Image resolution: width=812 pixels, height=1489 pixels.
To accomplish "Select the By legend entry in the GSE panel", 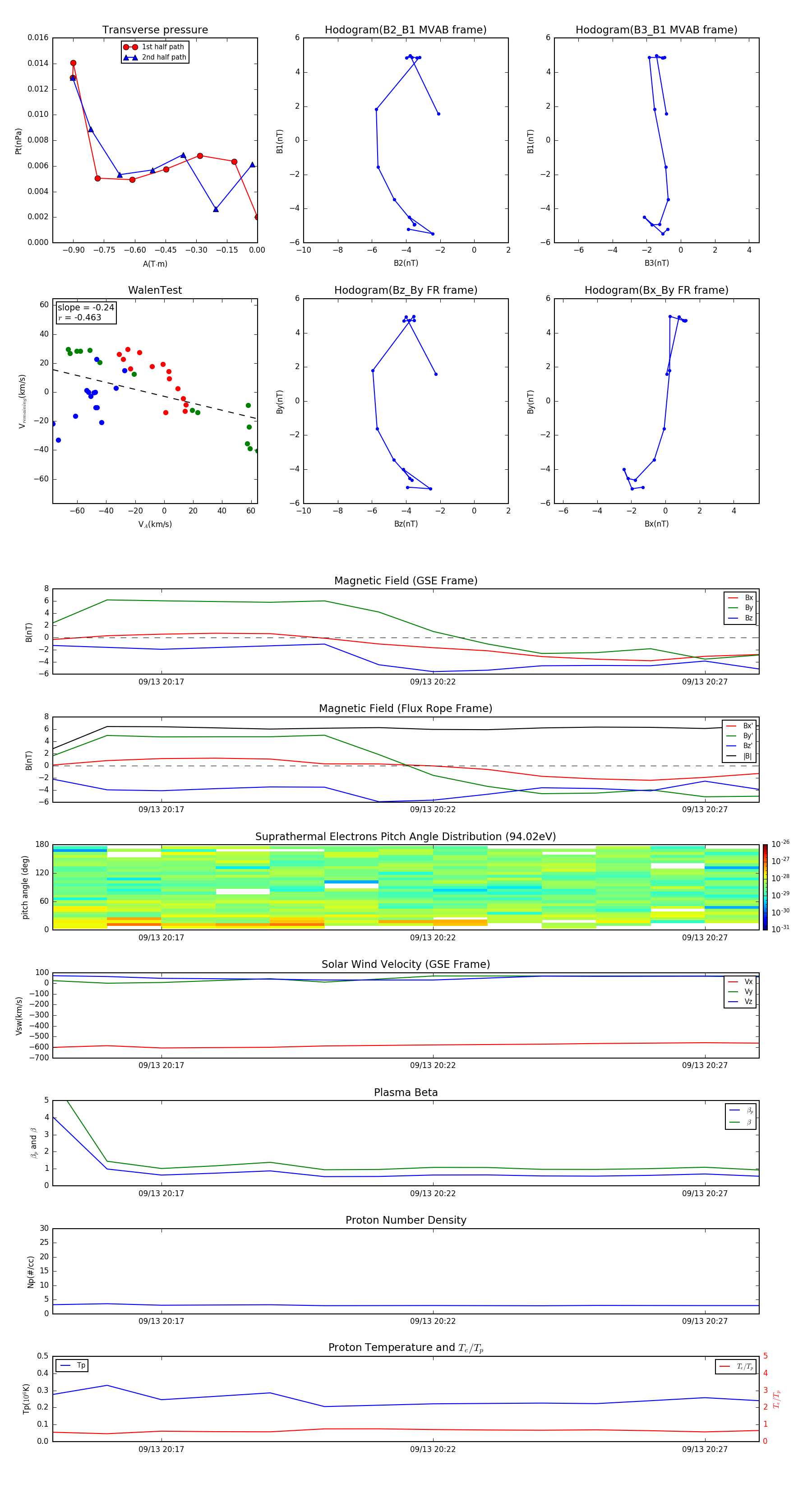I will (740, 607).
